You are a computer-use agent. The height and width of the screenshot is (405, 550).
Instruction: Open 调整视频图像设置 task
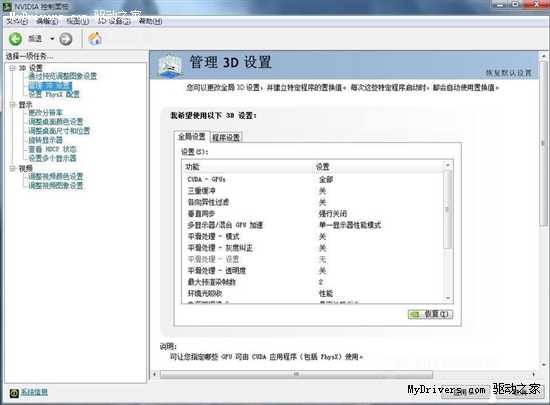click(56, 185)
